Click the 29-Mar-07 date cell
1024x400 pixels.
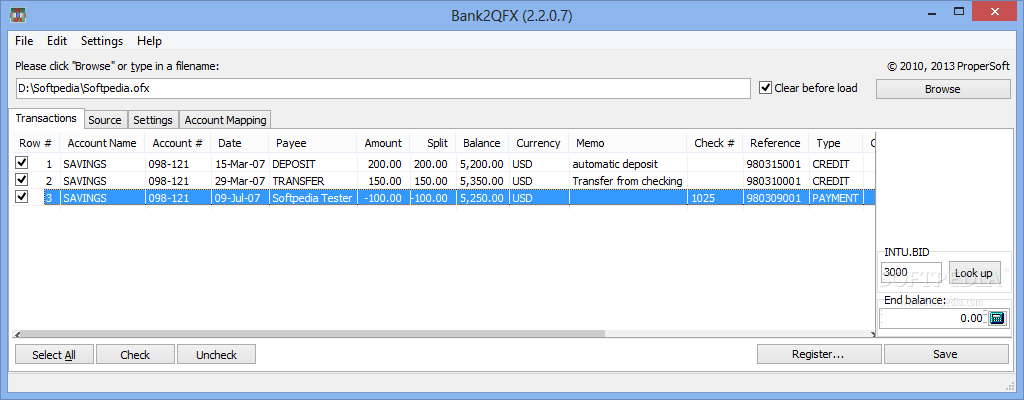click(240, 180)
